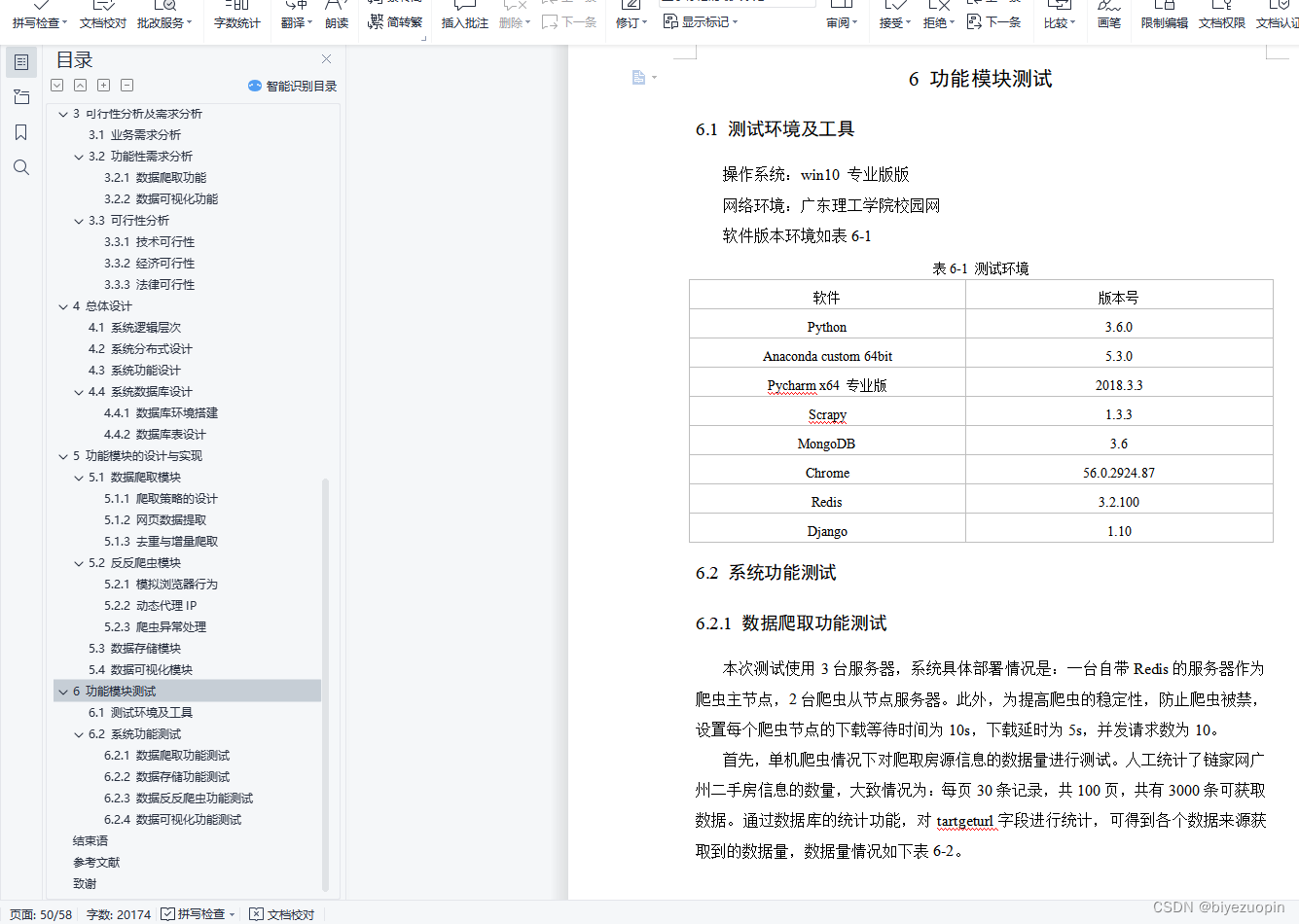This screenshot has height=924, width=1299.
Task: Click the 朗读 read-aloud tool
Action: 337,22
